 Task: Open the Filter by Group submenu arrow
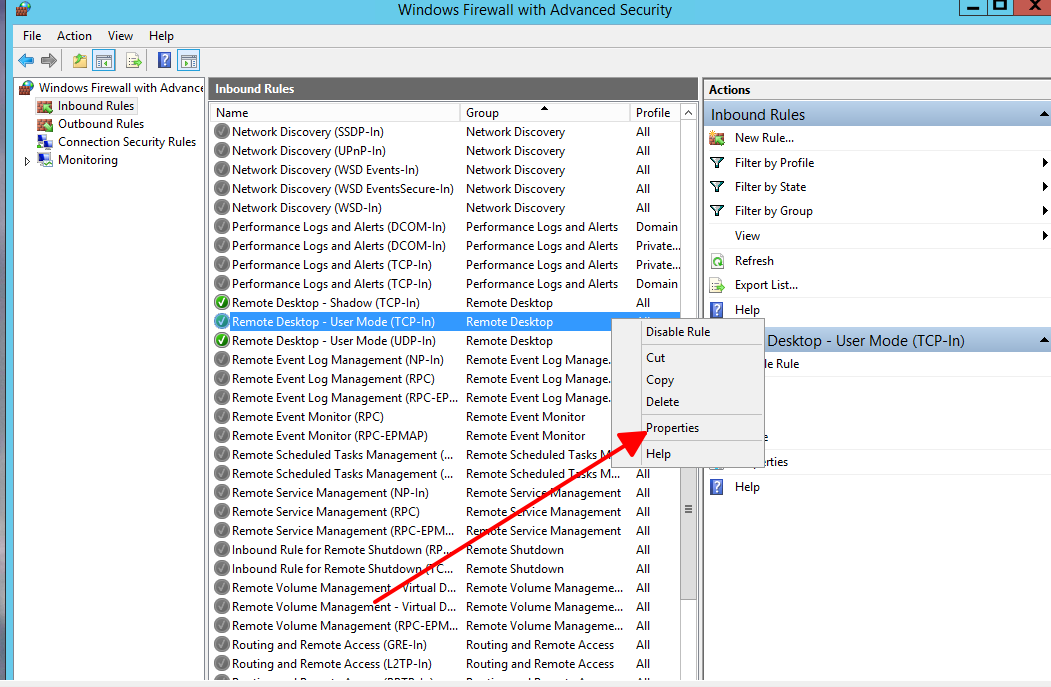pos(1044,211)
